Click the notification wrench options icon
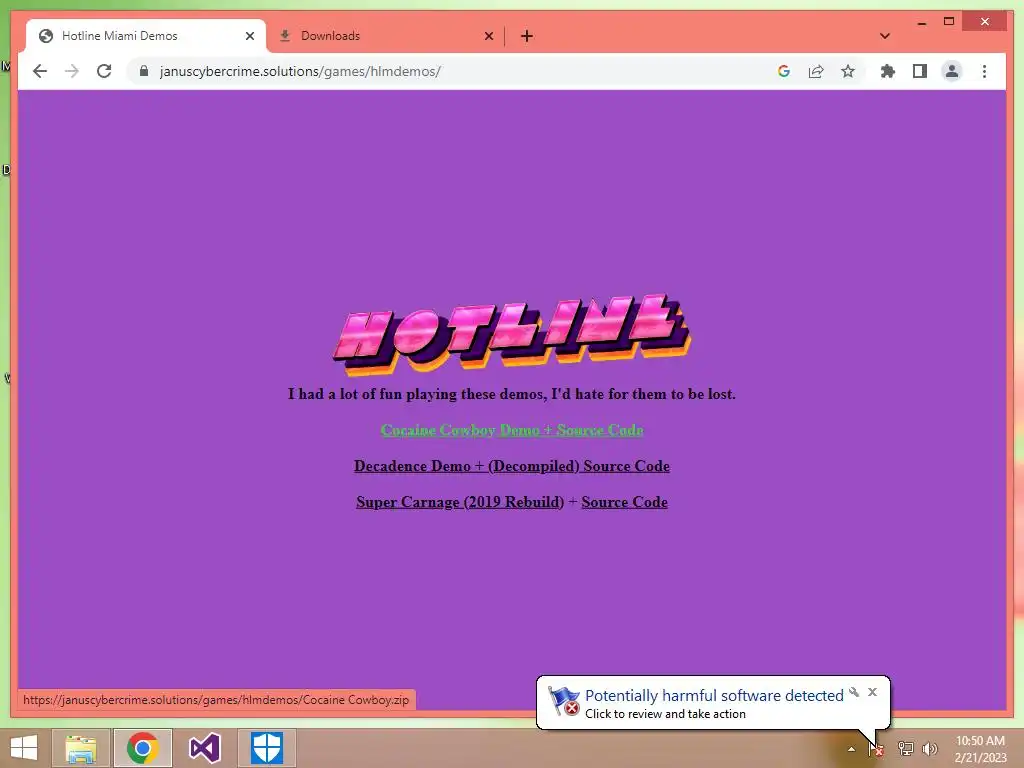The image size is (1024, 768). [854, 692]
